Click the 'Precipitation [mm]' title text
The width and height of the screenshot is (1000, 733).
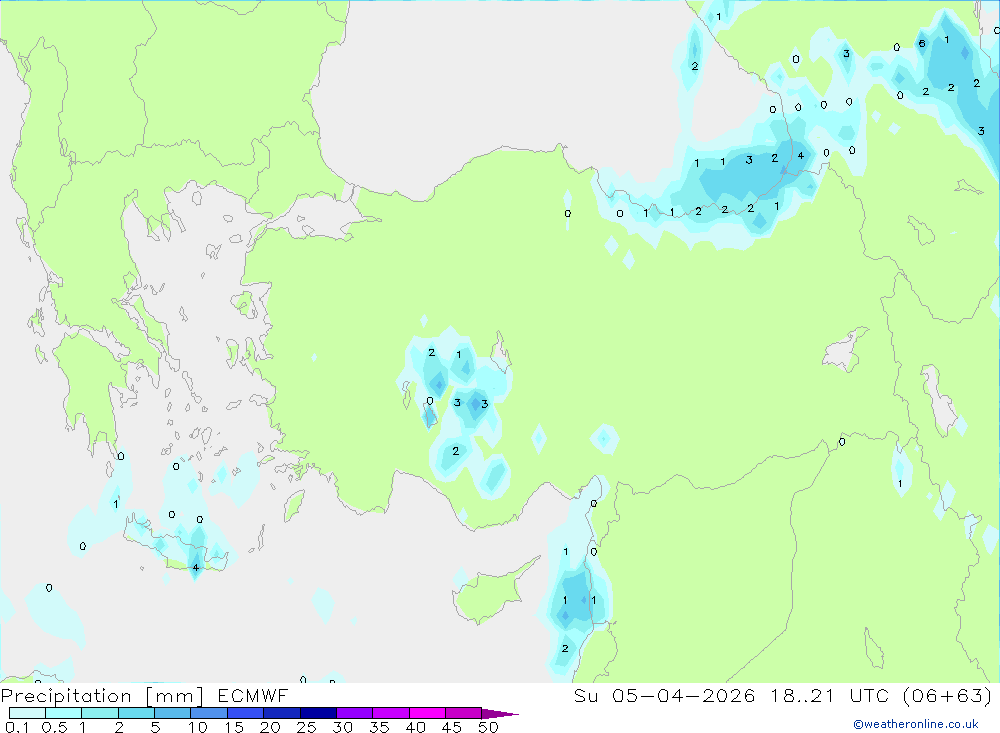tap(102, 696)
